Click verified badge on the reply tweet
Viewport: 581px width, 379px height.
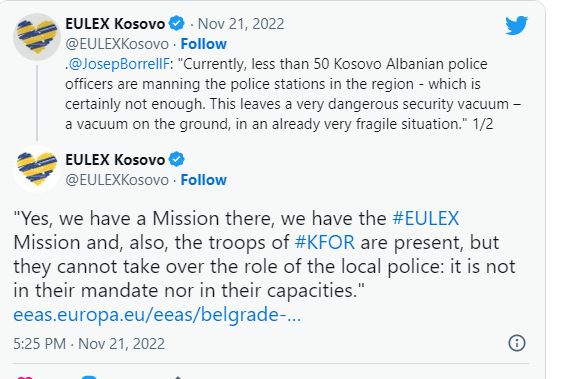point(177,159)
